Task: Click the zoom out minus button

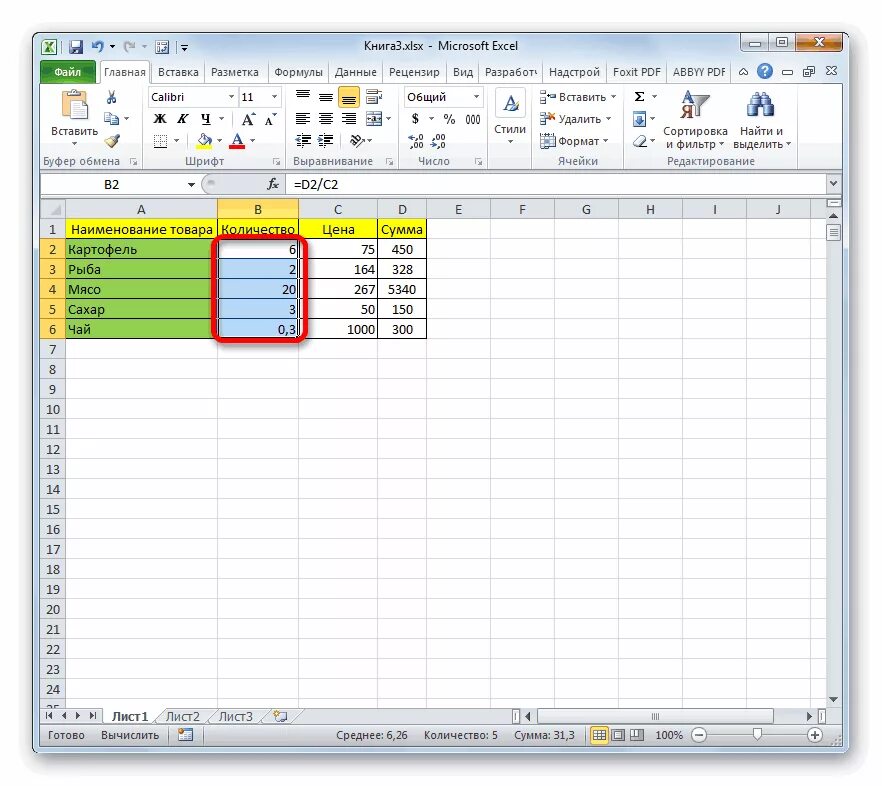Action: tap(699, 735)
